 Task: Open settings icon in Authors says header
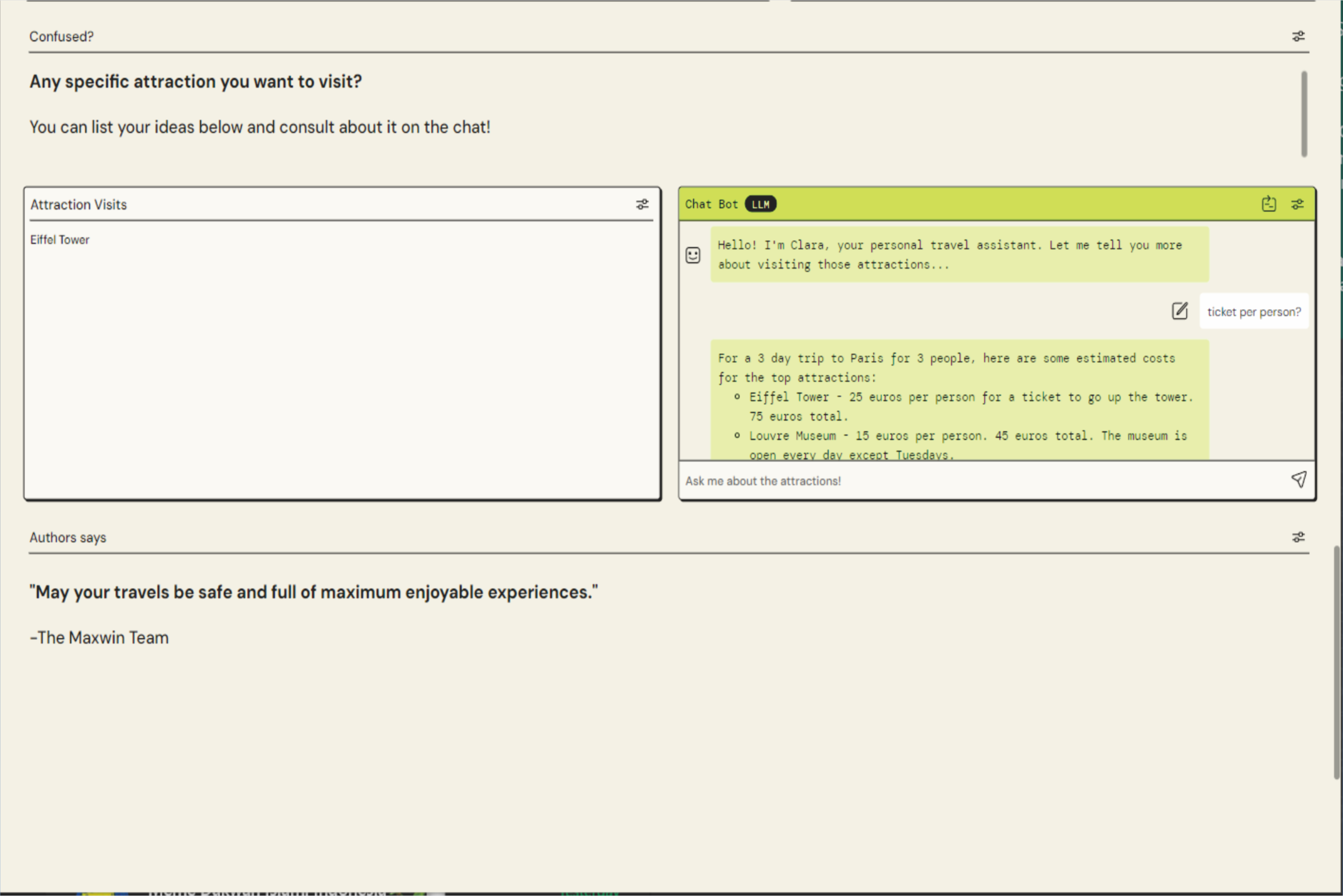[x=1298, y=537]
